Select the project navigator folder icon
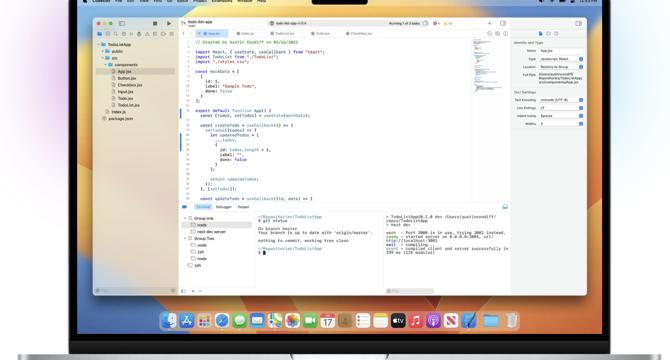 click(x=100, y=34)
